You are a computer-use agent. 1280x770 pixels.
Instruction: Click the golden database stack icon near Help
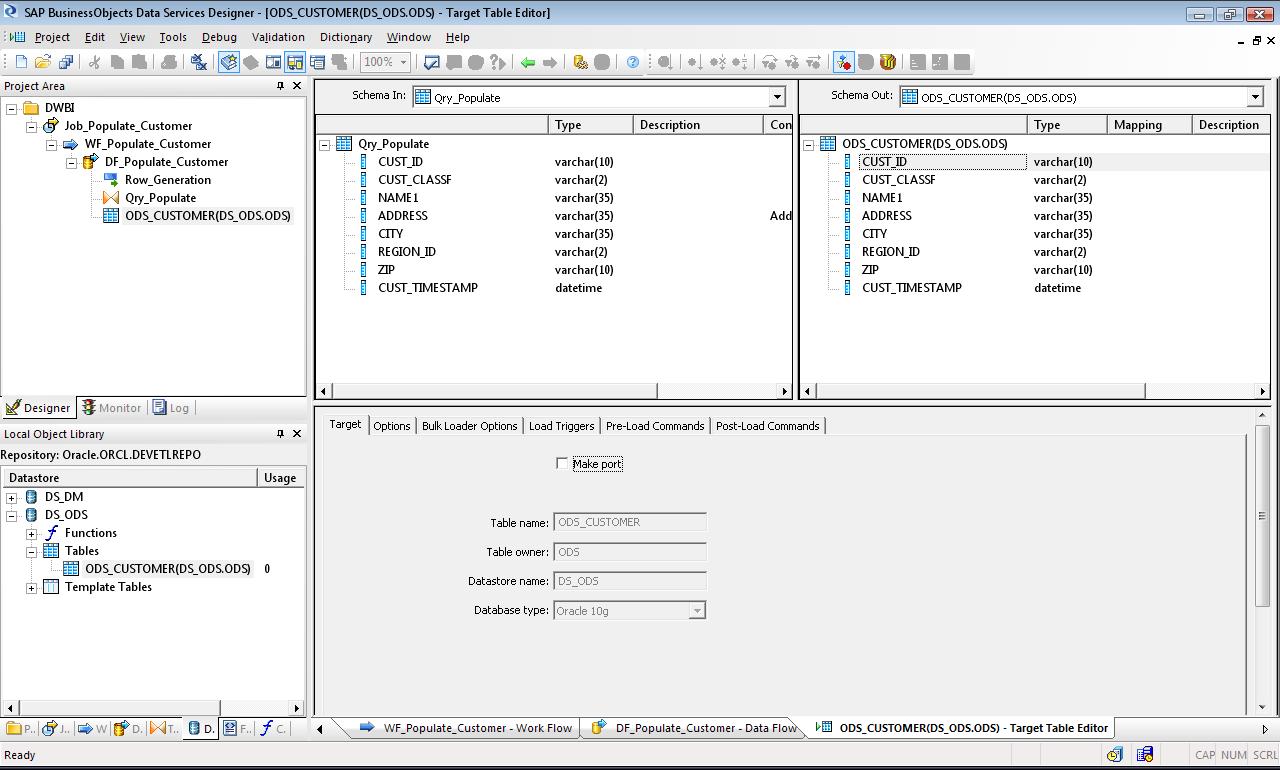click(x=580, y=62)
